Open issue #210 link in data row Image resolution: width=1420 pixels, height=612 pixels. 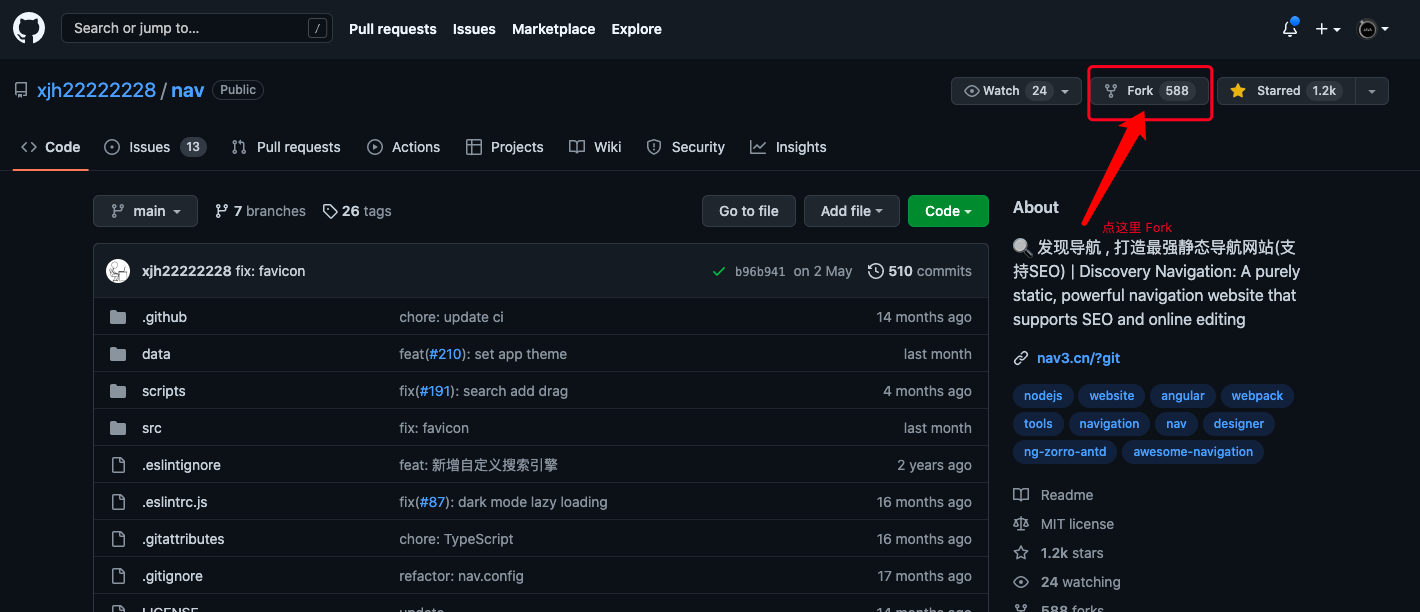(444, 354)
